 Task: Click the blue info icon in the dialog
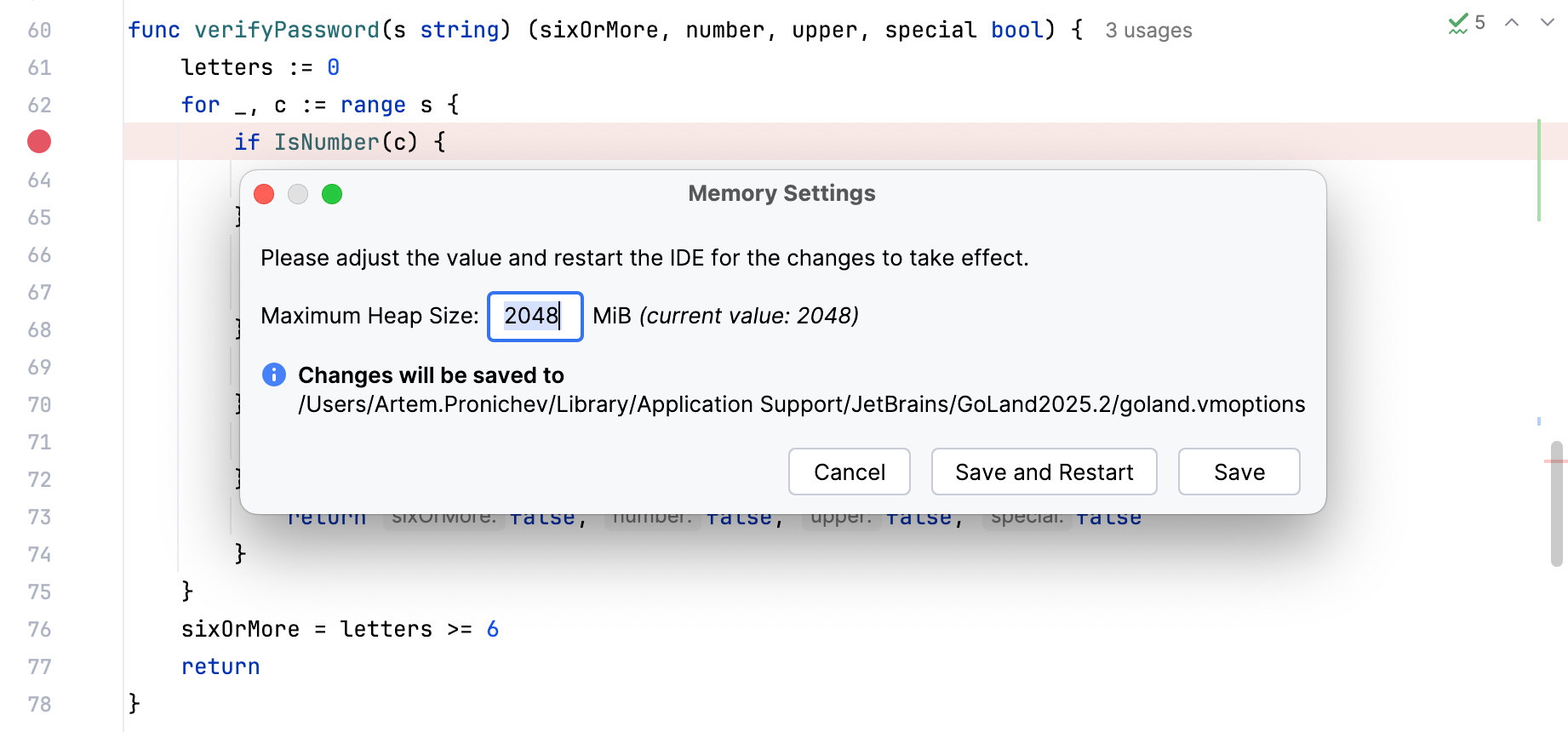pyautogui.click(x=274, y=375)
